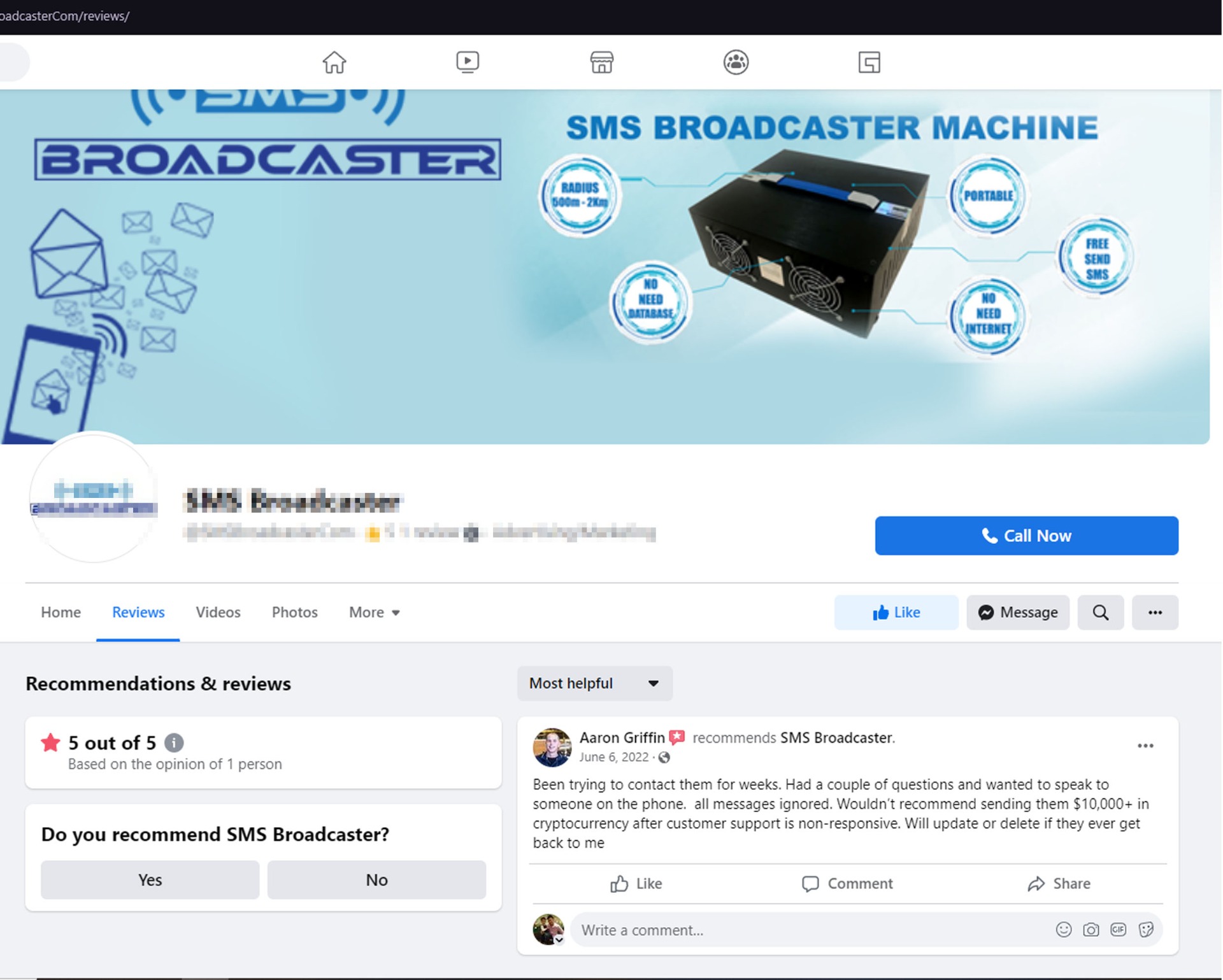Click the "5 out of 5" rating text
The width and height of the screenshot is (1223, 980).
point(112,742)
